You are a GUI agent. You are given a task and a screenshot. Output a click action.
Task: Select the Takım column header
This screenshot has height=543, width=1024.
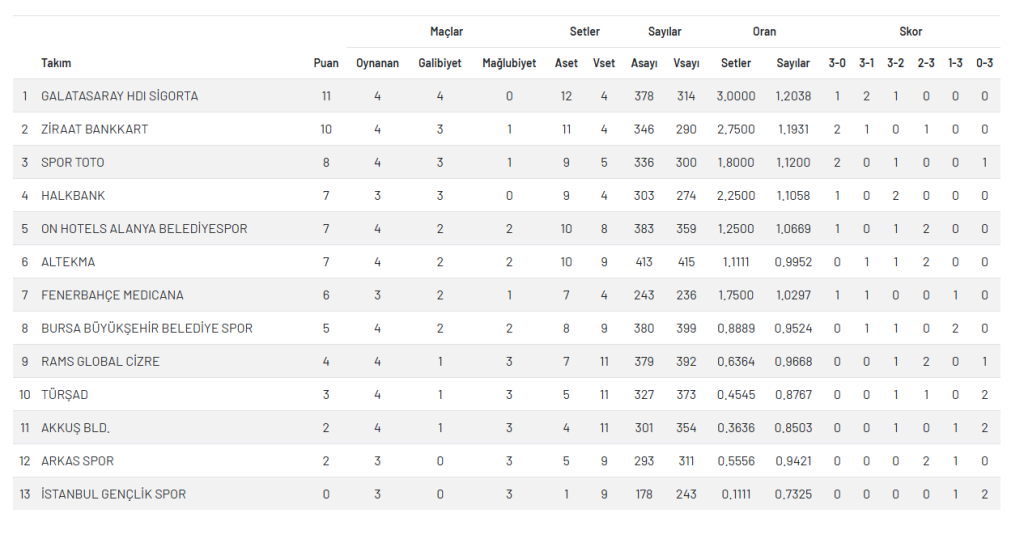click(x=56, y=63)
